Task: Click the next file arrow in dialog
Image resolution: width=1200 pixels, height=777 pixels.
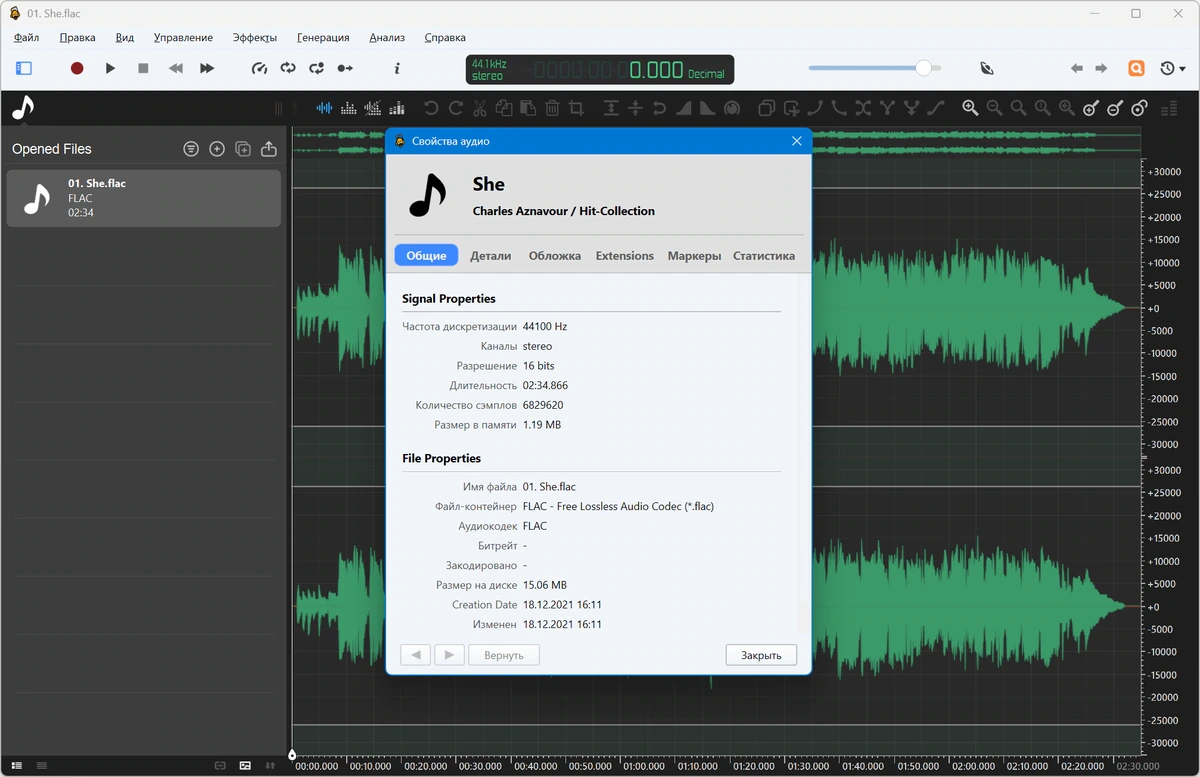Action: [449, 655]
